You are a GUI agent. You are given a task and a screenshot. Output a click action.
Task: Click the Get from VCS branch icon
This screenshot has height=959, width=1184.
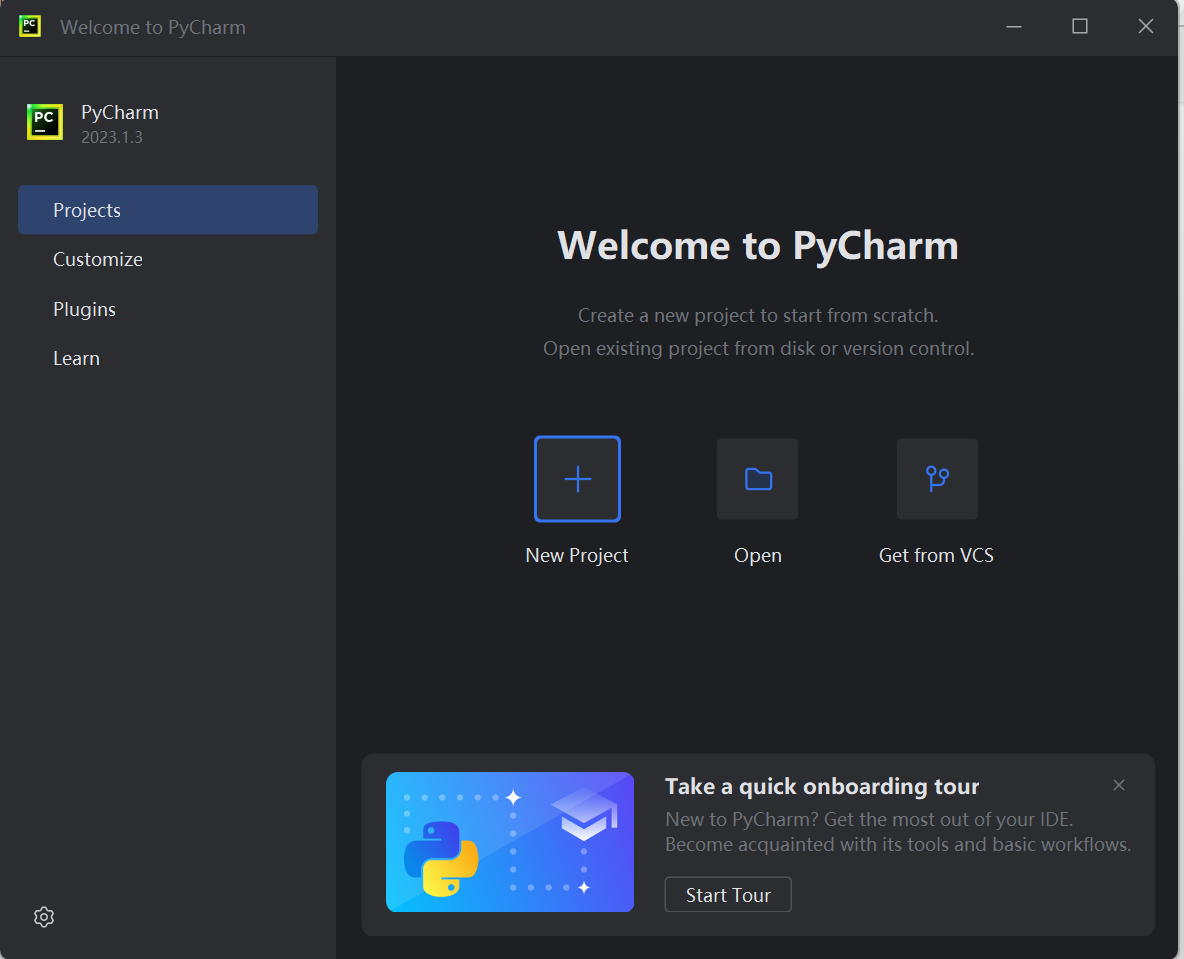[937, 479]
